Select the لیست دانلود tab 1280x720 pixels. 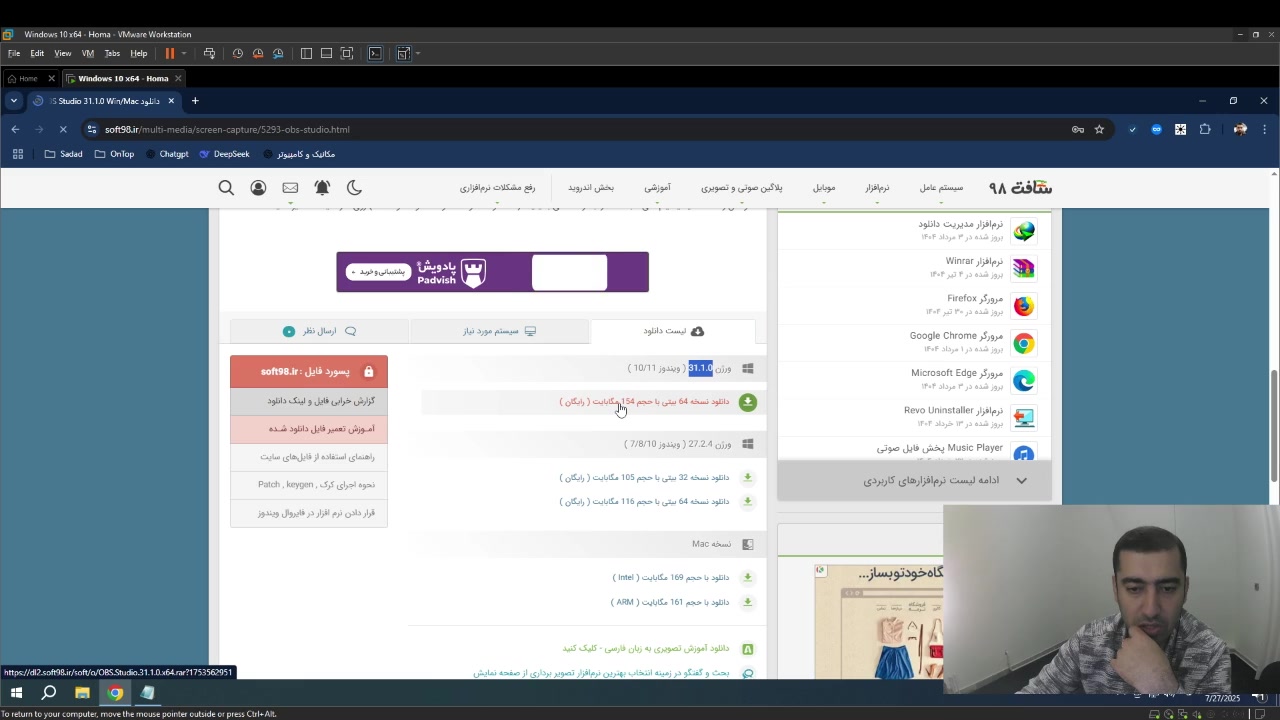pyautogui.click(x=673, y=331)
